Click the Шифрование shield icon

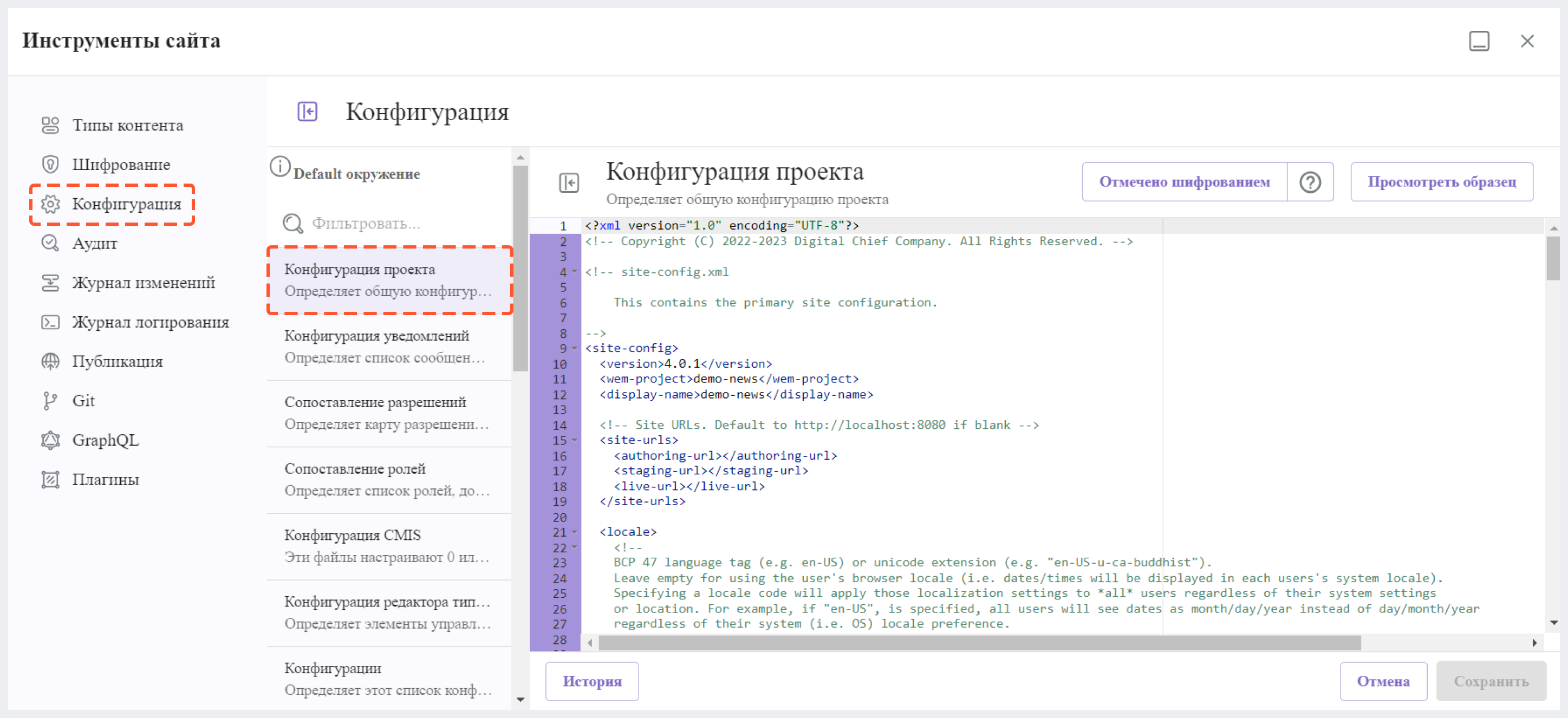point(50,164)
